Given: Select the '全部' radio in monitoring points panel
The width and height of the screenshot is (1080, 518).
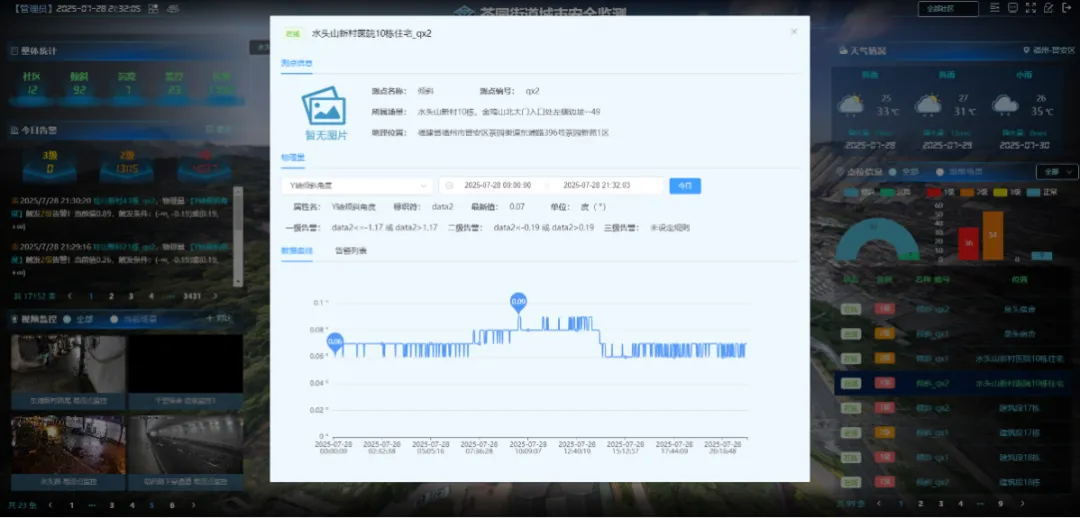Looking at the screenshot, I should point(890,172).
